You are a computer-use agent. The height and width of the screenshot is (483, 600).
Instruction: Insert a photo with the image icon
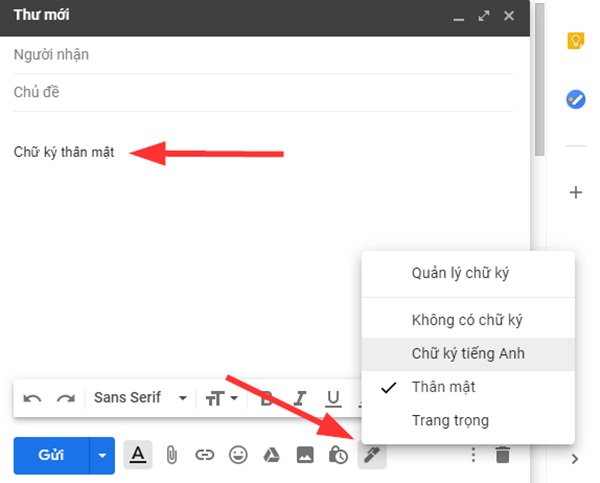pos(305,455)
